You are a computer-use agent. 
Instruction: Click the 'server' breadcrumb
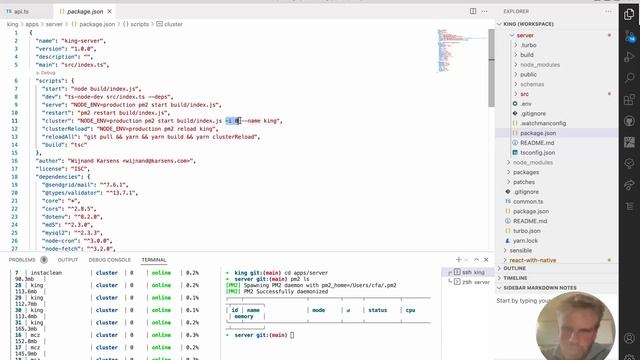click(x=54, y=24)
